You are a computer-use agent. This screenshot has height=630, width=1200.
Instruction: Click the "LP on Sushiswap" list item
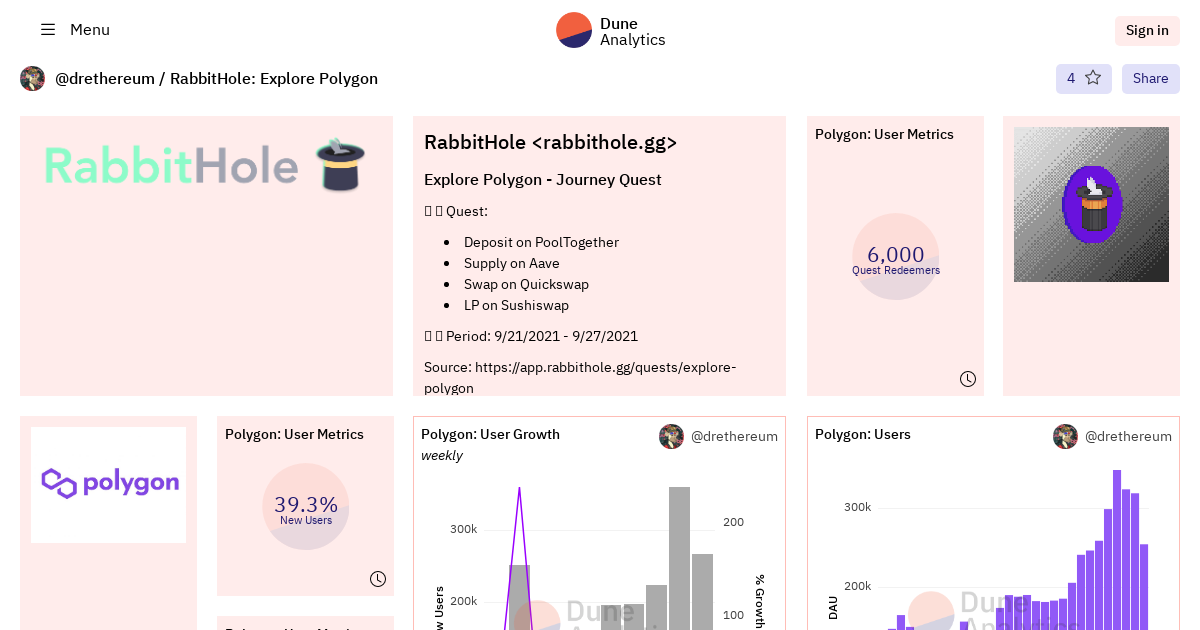point(516,305)
